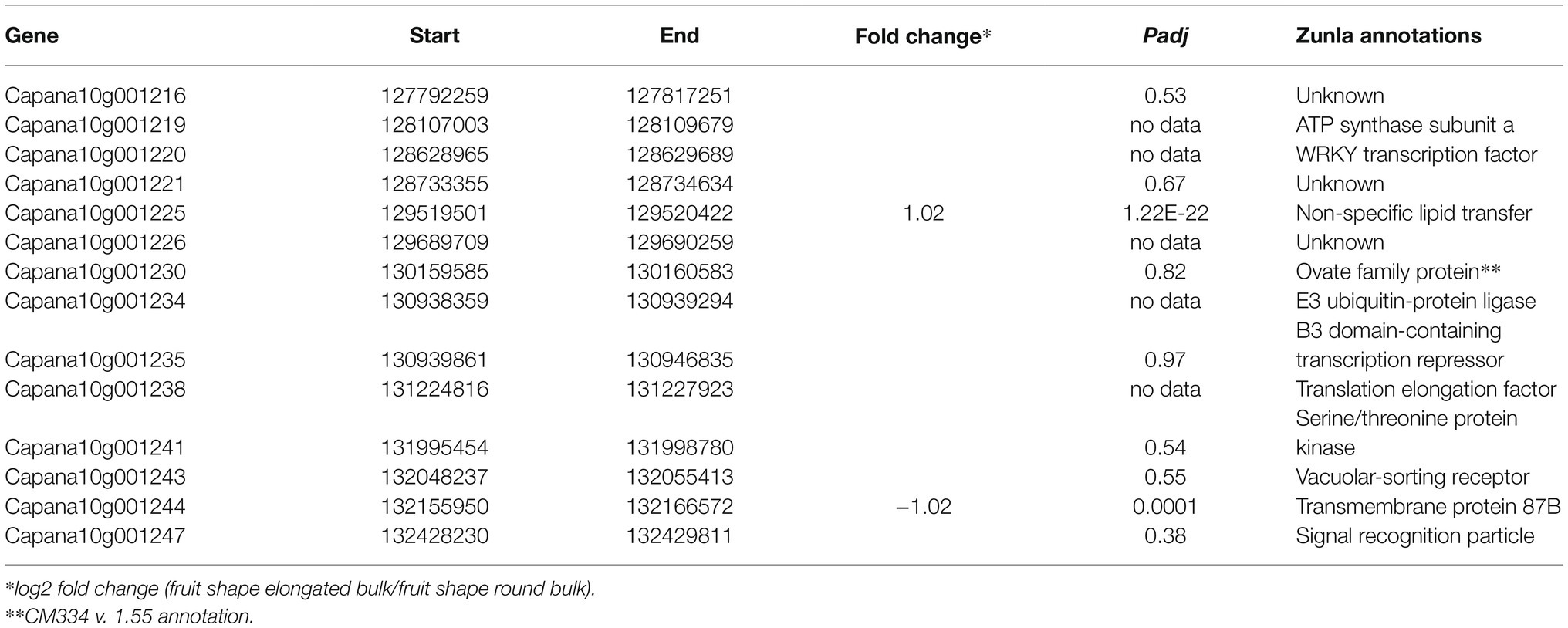This screenshot has width=1568, height=628.
Task: Click the 1.22E-22 Padj value
Action: coord(1165,213)
